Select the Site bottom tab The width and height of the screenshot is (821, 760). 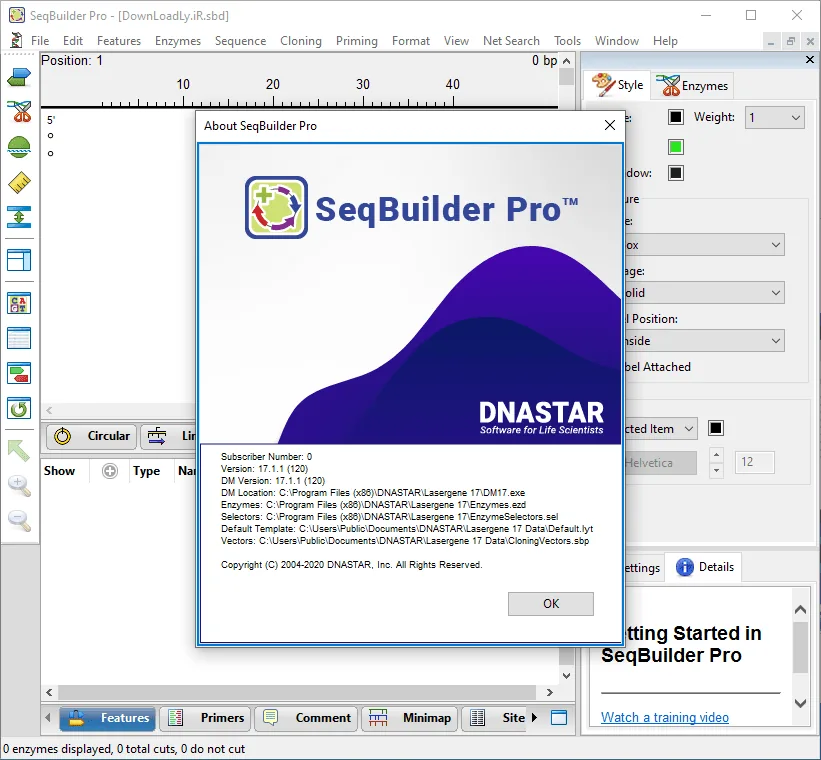pos(495,718)
